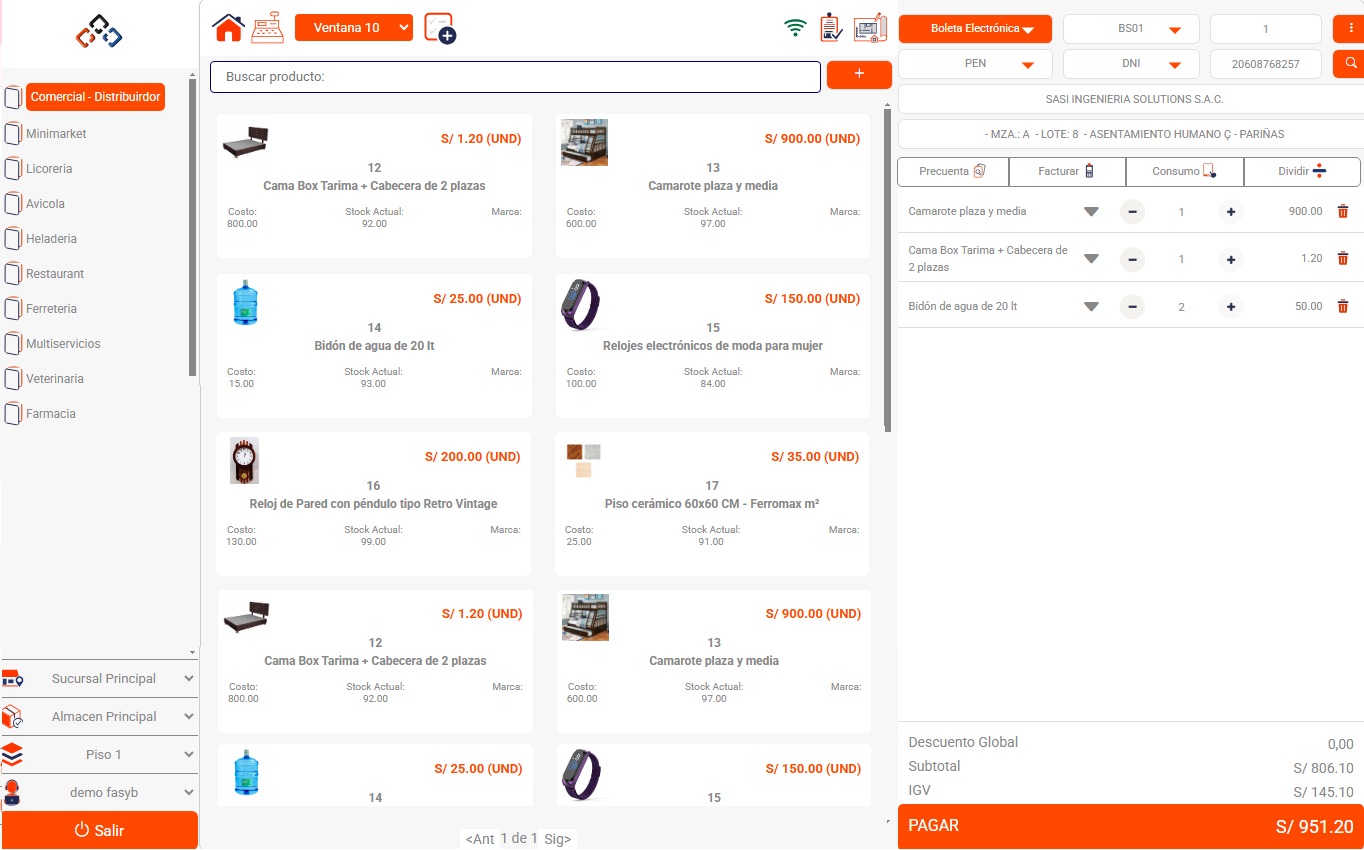Click the PAGAR button

1131,827
